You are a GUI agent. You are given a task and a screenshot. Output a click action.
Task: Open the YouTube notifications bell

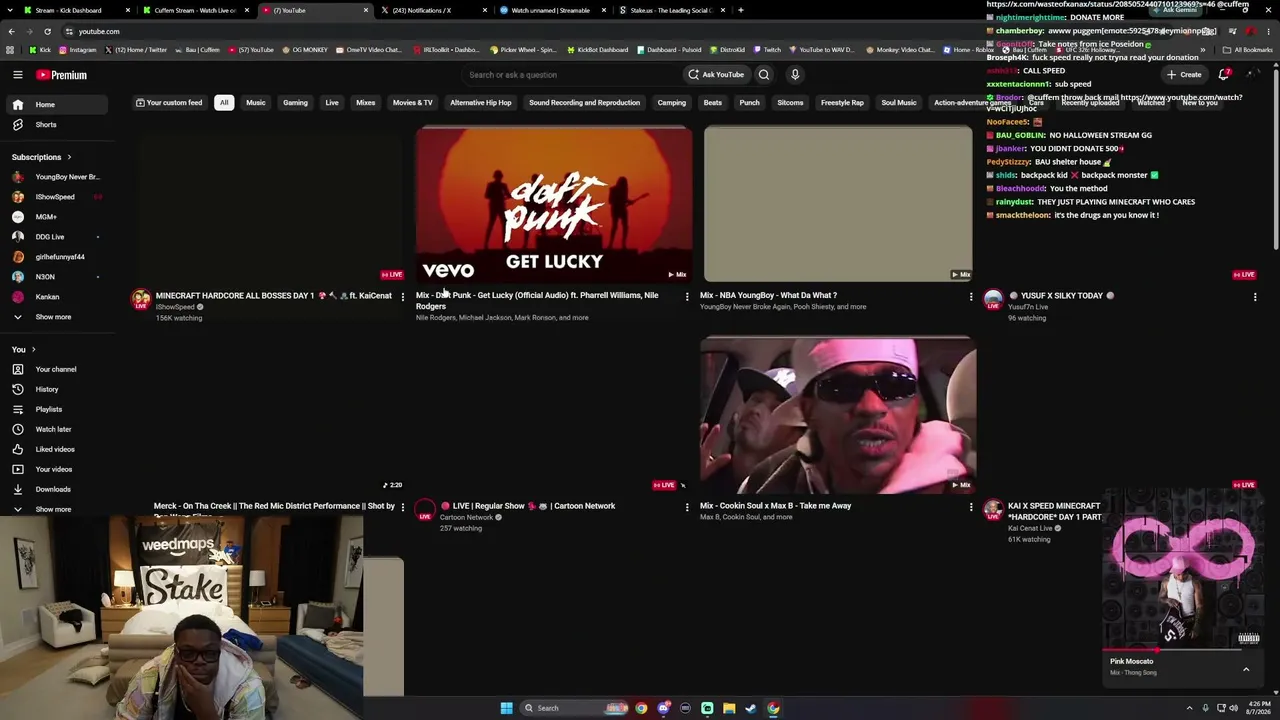click(x=1225, y=75)
